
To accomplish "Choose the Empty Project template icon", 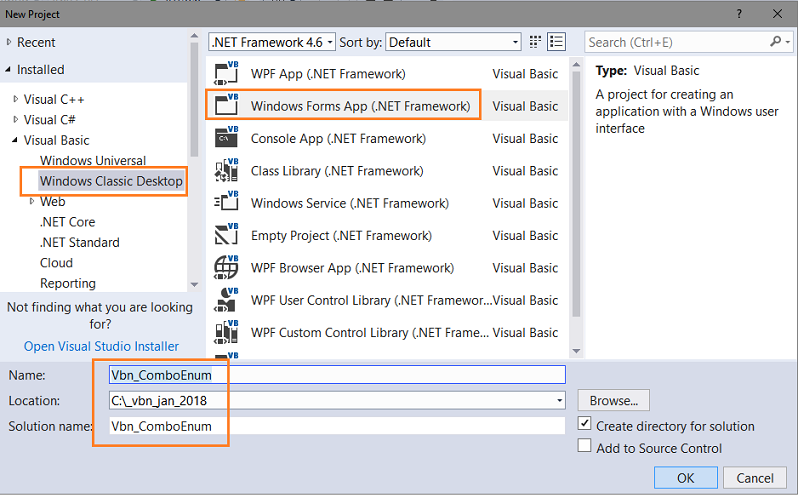I will click(226, 235).
